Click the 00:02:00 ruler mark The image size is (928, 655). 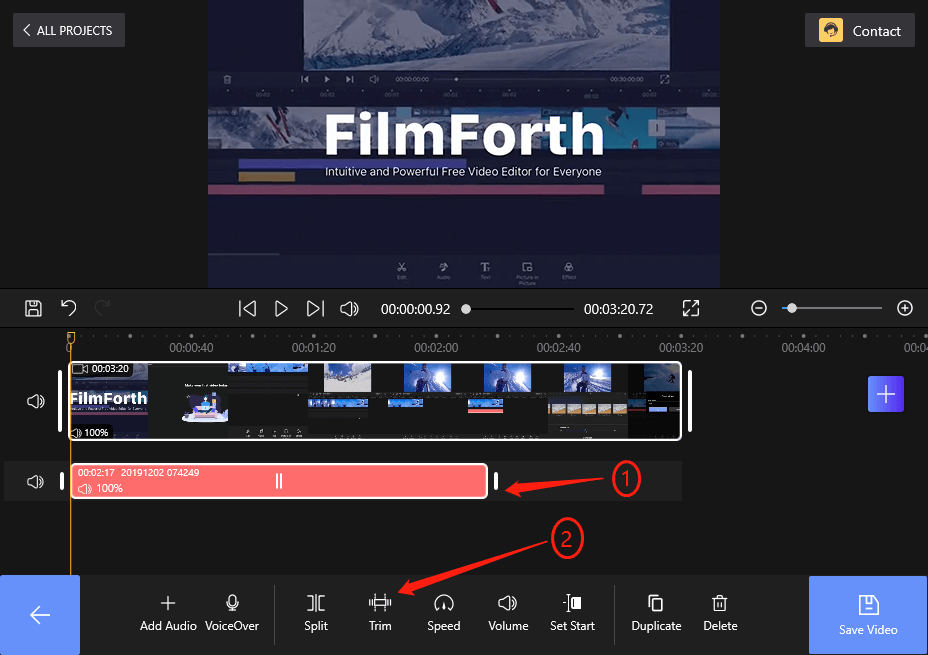pos(436,348)
